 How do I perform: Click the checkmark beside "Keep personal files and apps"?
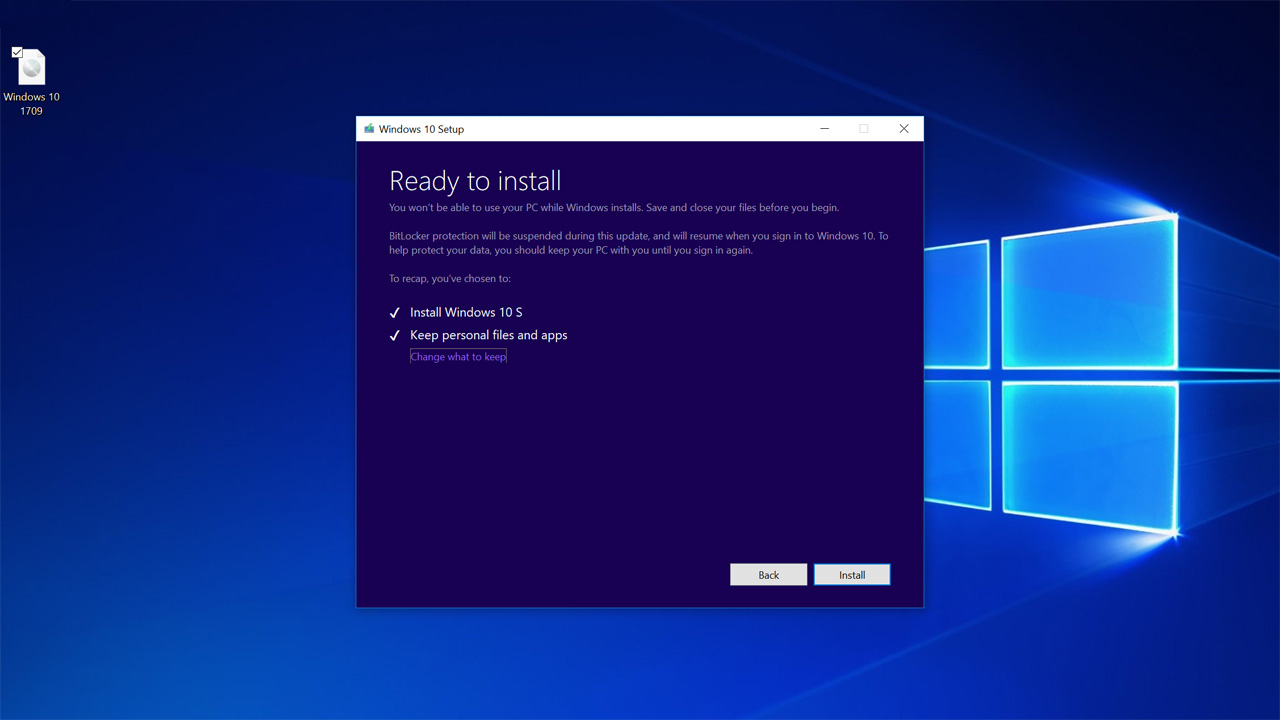click(394, 335)
